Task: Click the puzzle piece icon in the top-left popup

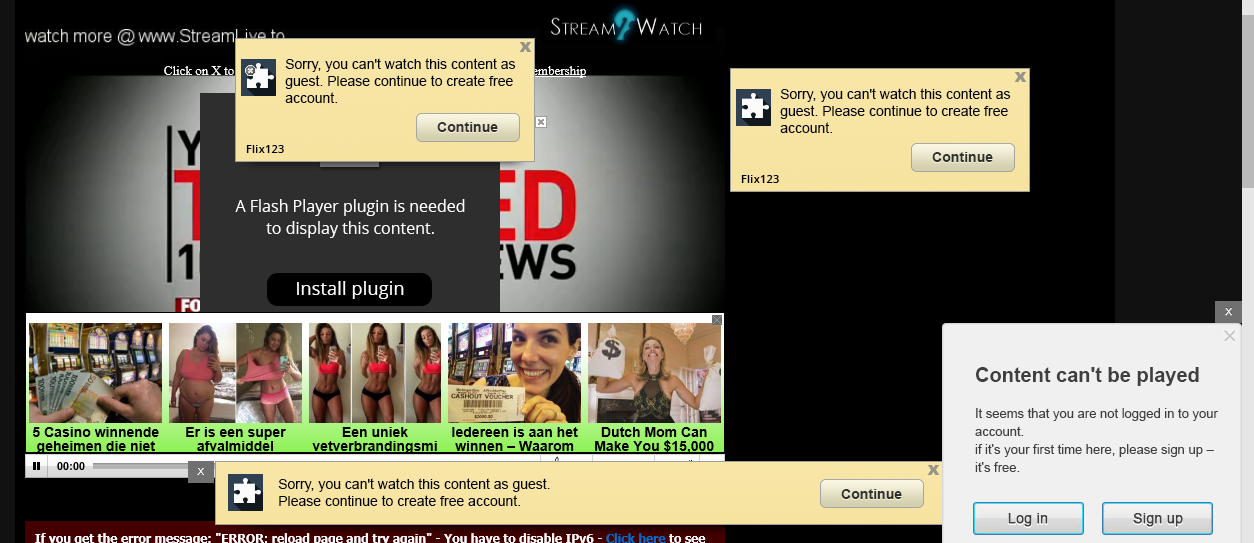Action: pyautogui.click(x=259, y=77)
